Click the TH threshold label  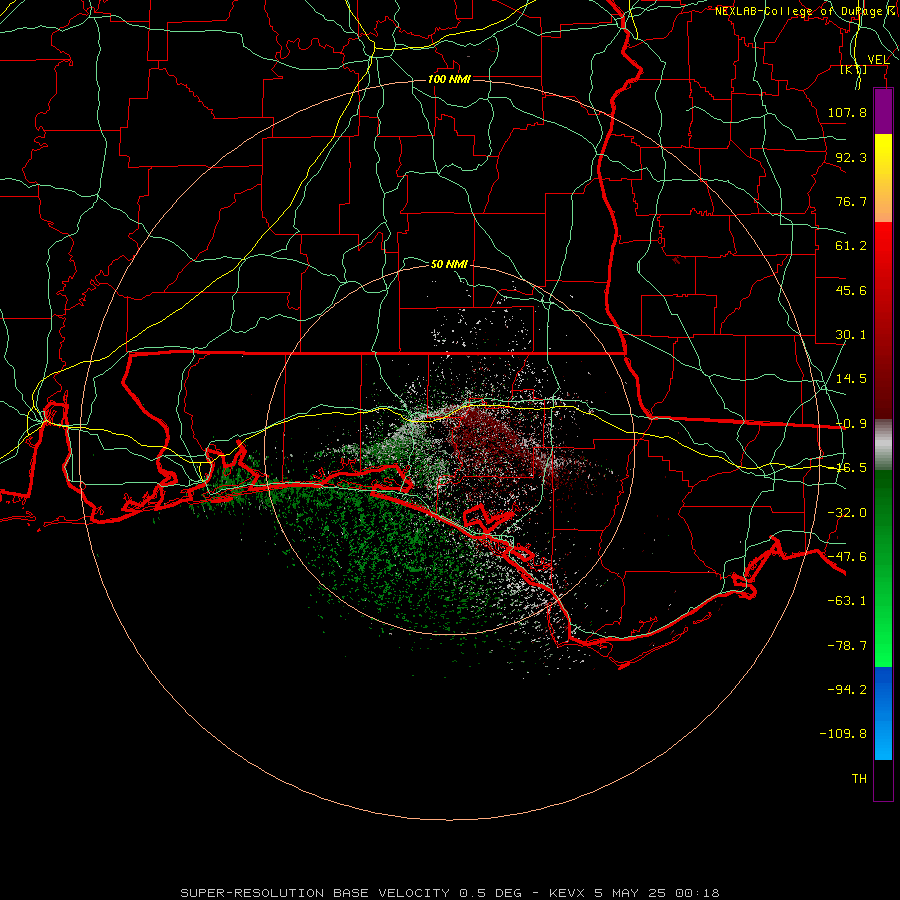859,779
